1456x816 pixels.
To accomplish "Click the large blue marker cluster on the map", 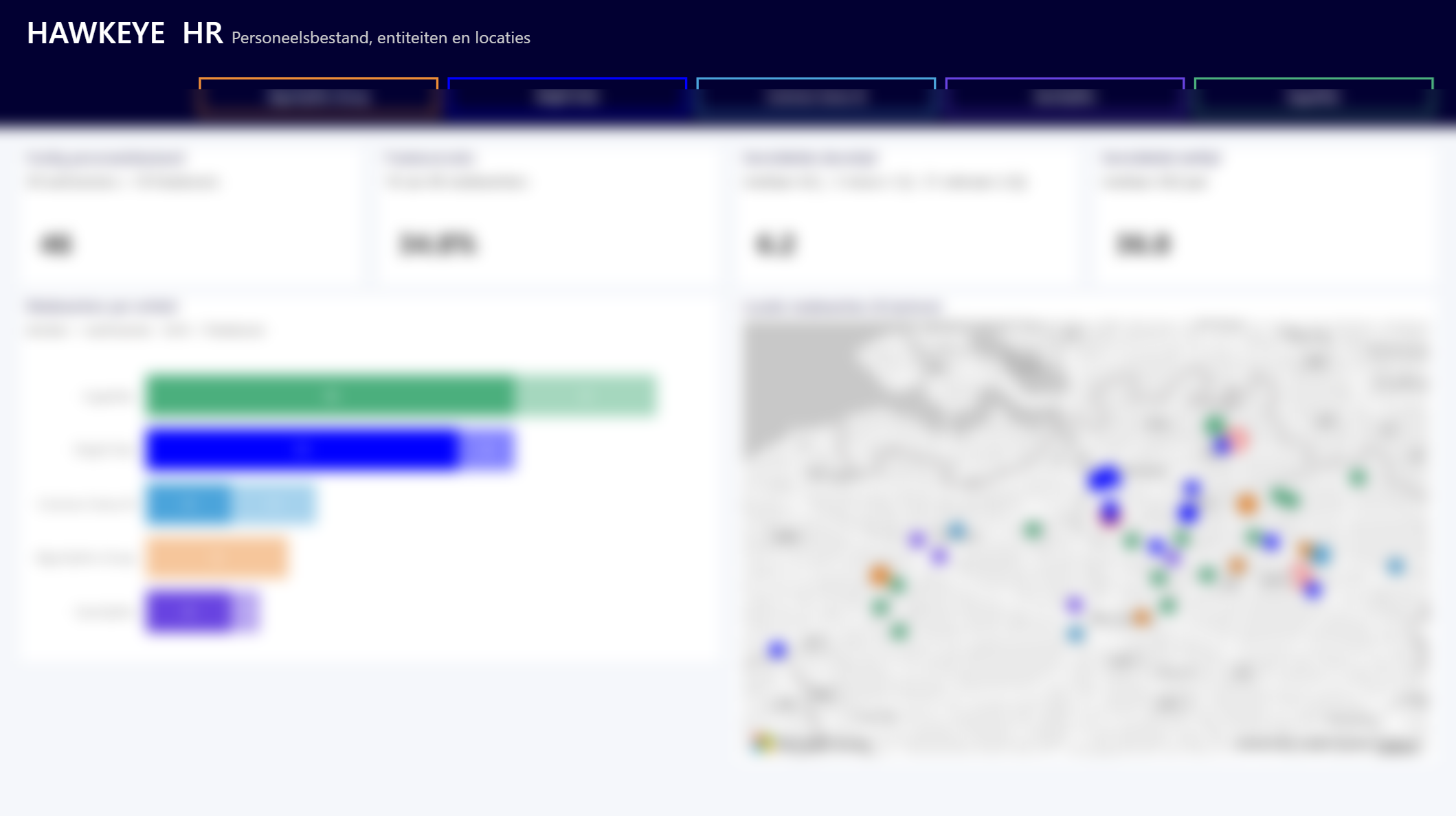I will 1104,478.
